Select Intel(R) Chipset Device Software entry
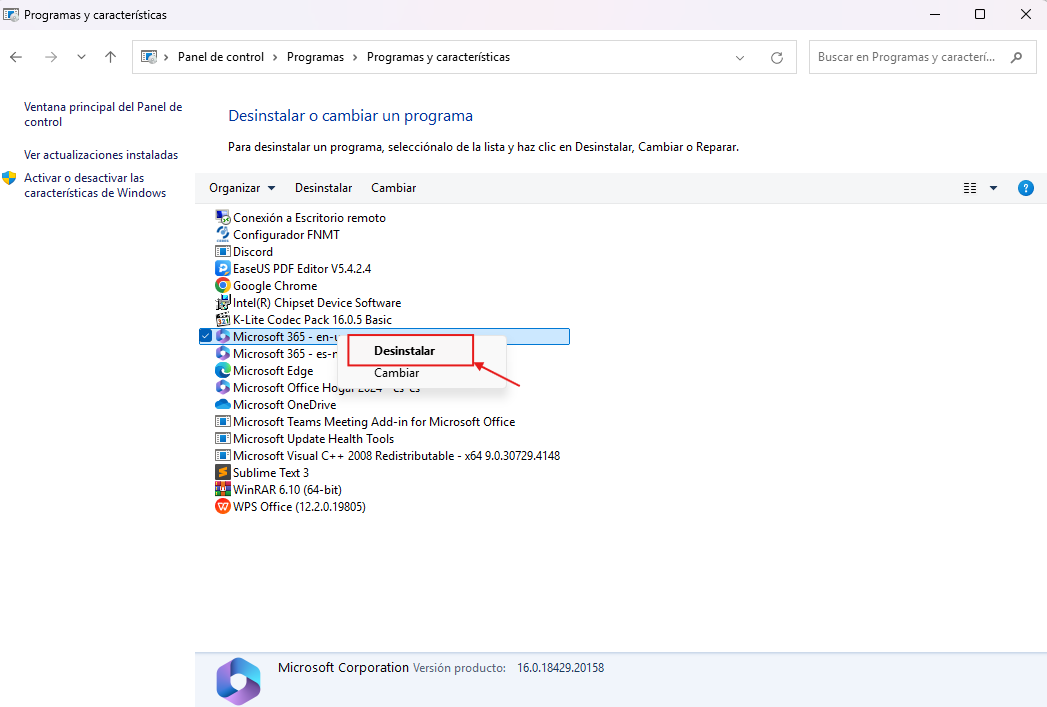Image resolution: width=1047 pixels, height=707 pixels. (x=317, y=302)
